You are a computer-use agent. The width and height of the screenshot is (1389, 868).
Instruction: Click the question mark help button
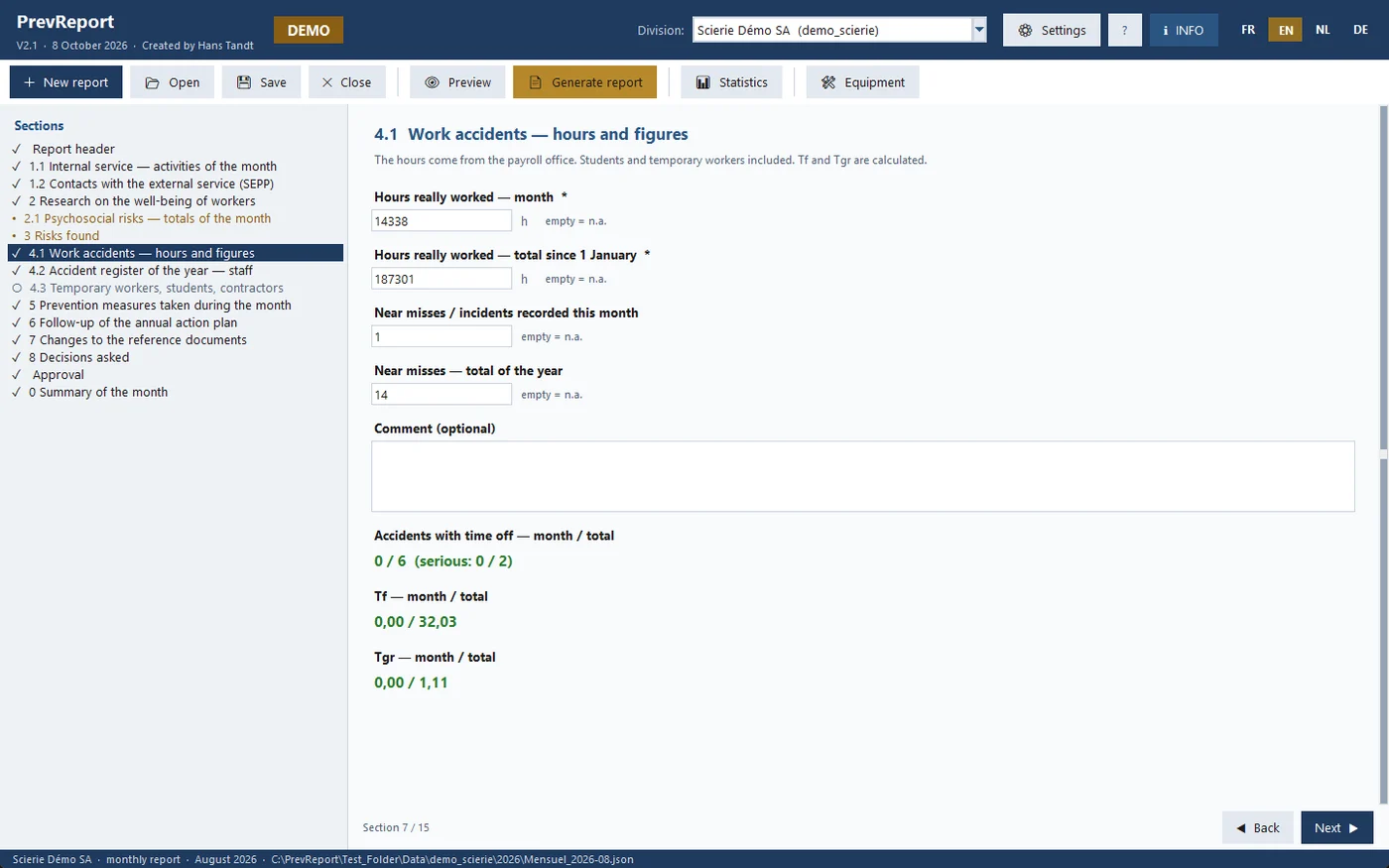[1124, 30]
